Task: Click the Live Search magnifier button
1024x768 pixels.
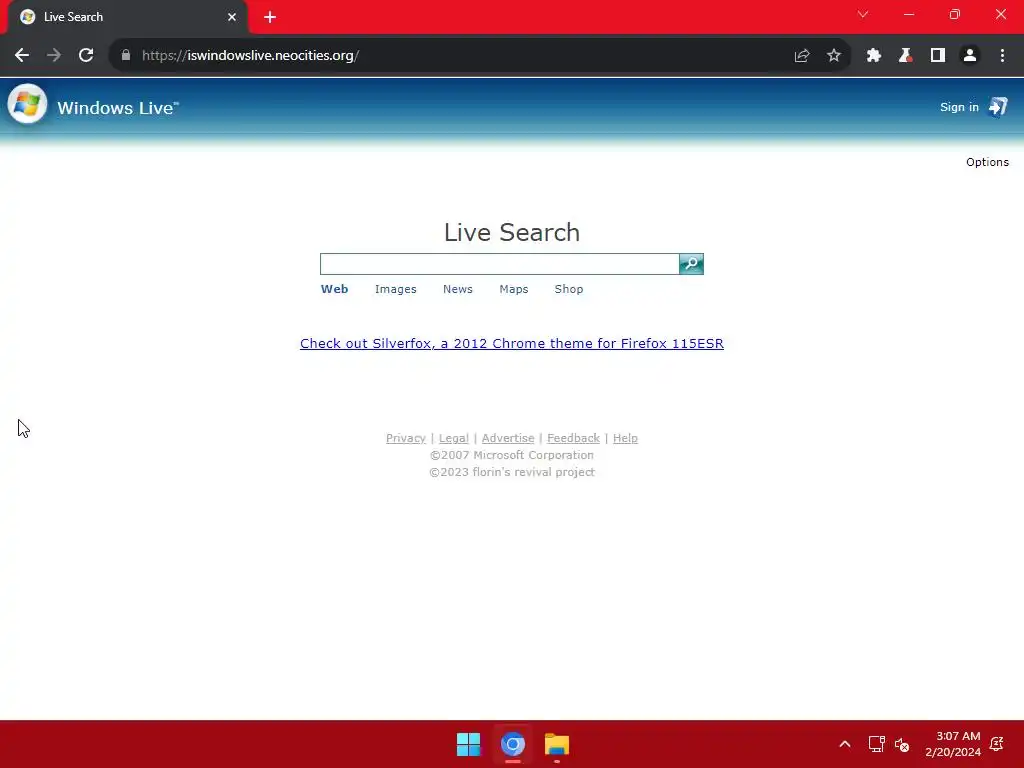Action: pyautogui.click(x=691, y=264)
